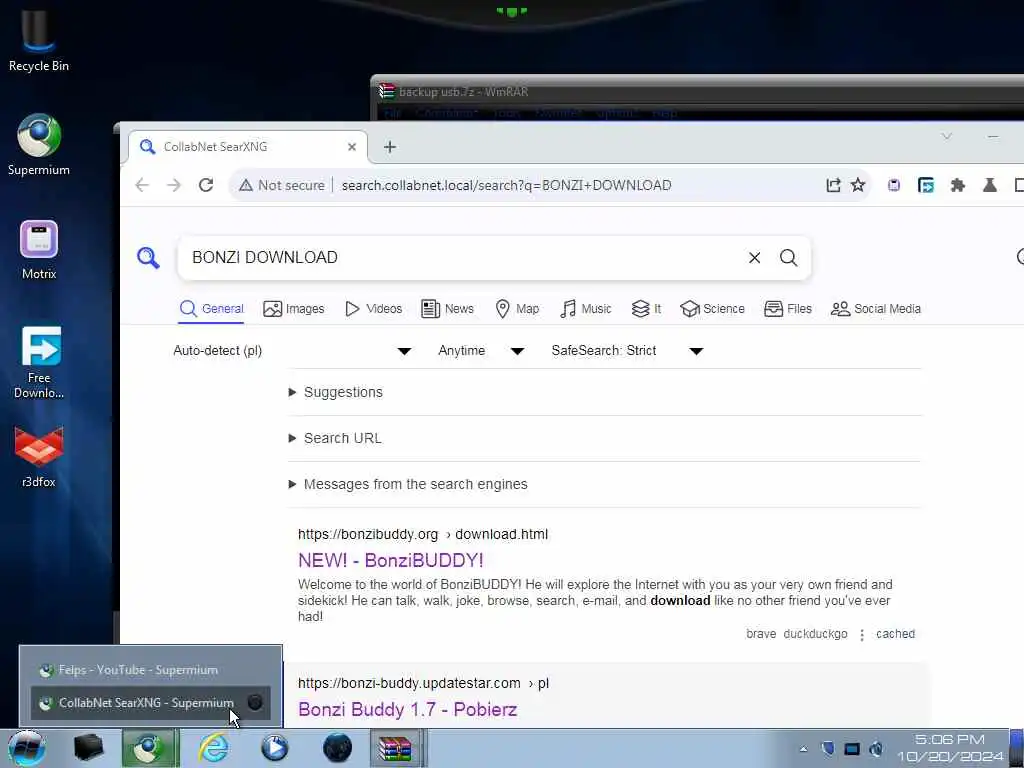The width and height of the screenshot is (1024, 768).
Task: Click the SearXNG logo magnifier
Action: (x=148, y=258)
